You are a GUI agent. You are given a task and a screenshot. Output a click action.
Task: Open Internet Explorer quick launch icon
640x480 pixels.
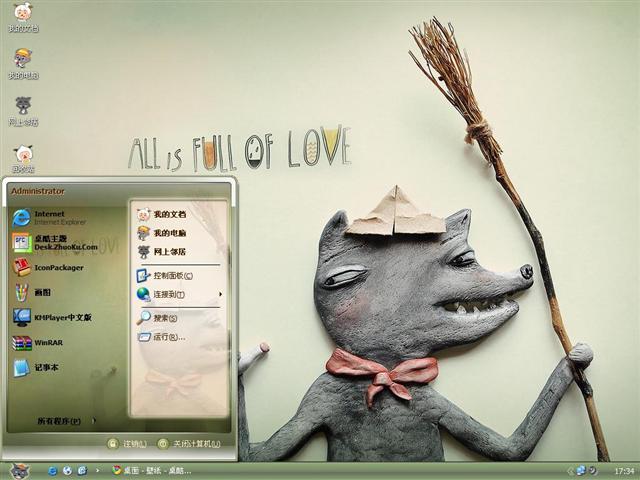[x=52, y=471]
